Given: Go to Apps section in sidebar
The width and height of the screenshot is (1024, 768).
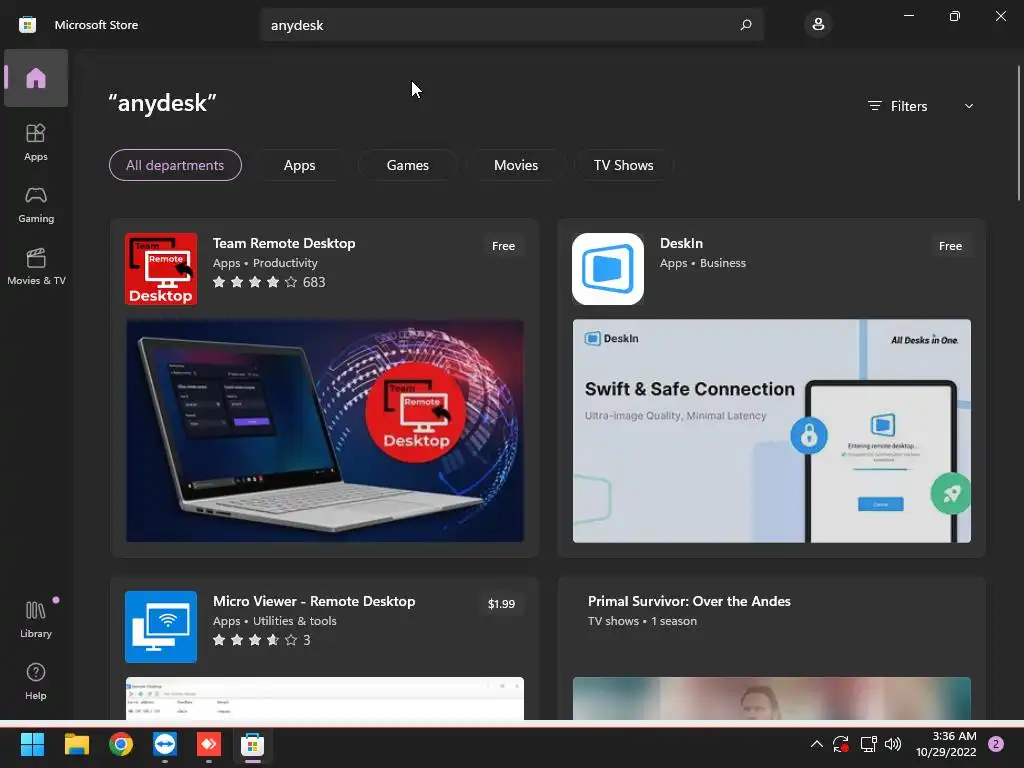Looking at the screenshot, I should coord(36,142).
